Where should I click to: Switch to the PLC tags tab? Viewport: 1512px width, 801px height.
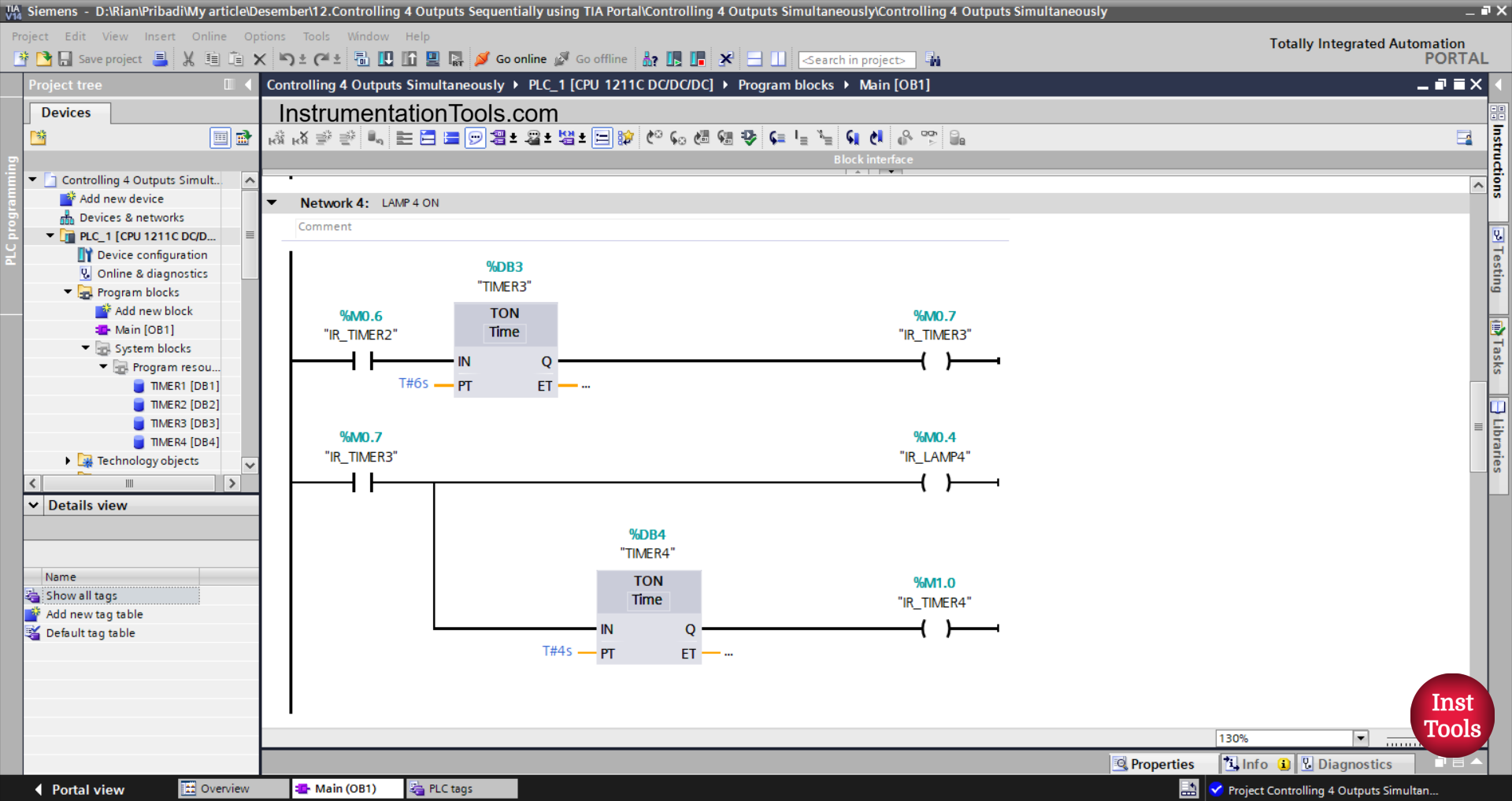461,788
